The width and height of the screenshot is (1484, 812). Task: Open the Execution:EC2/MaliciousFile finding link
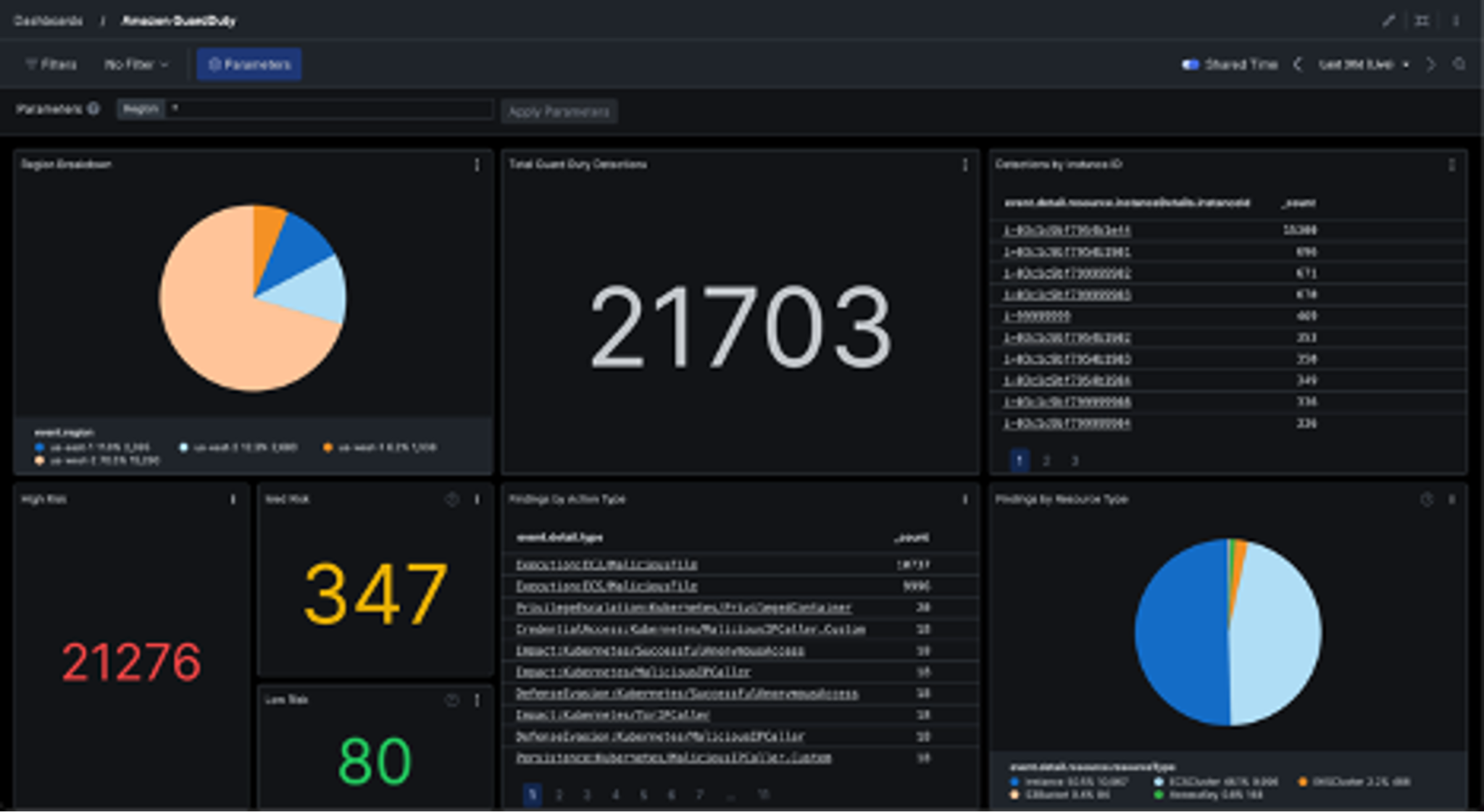click(x=607, y=564)
